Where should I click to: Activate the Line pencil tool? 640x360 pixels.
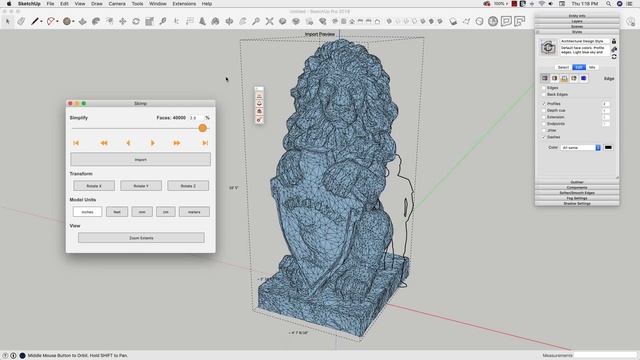(x=35, y=21)
